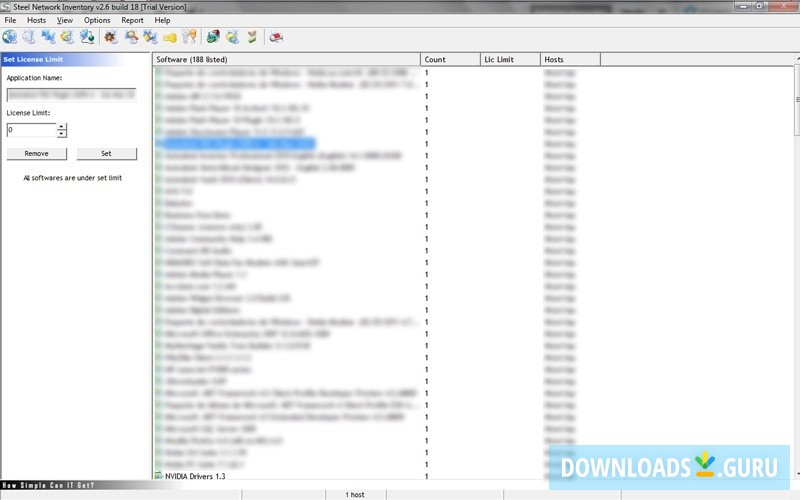Sort by Count column header
This screenshot has width=800, height=500.
pyautogui.click(x=450, y=60)
